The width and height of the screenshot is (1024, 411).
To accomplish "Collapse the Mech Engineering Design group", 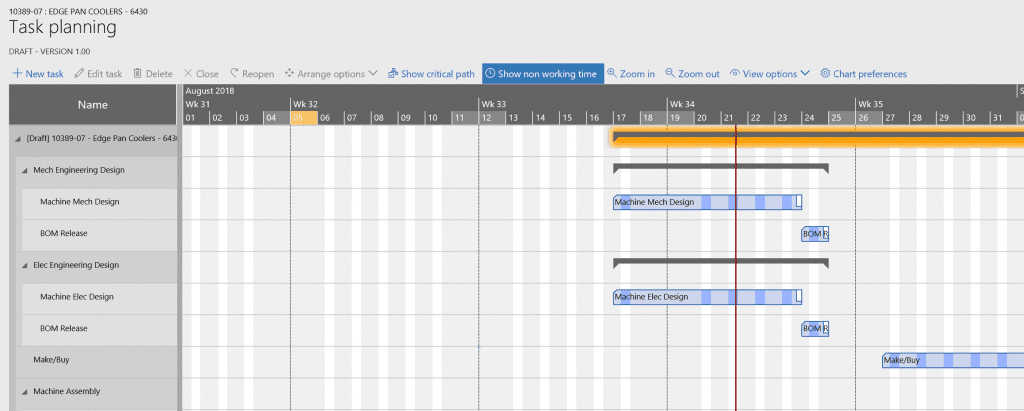I will point(25,170).
